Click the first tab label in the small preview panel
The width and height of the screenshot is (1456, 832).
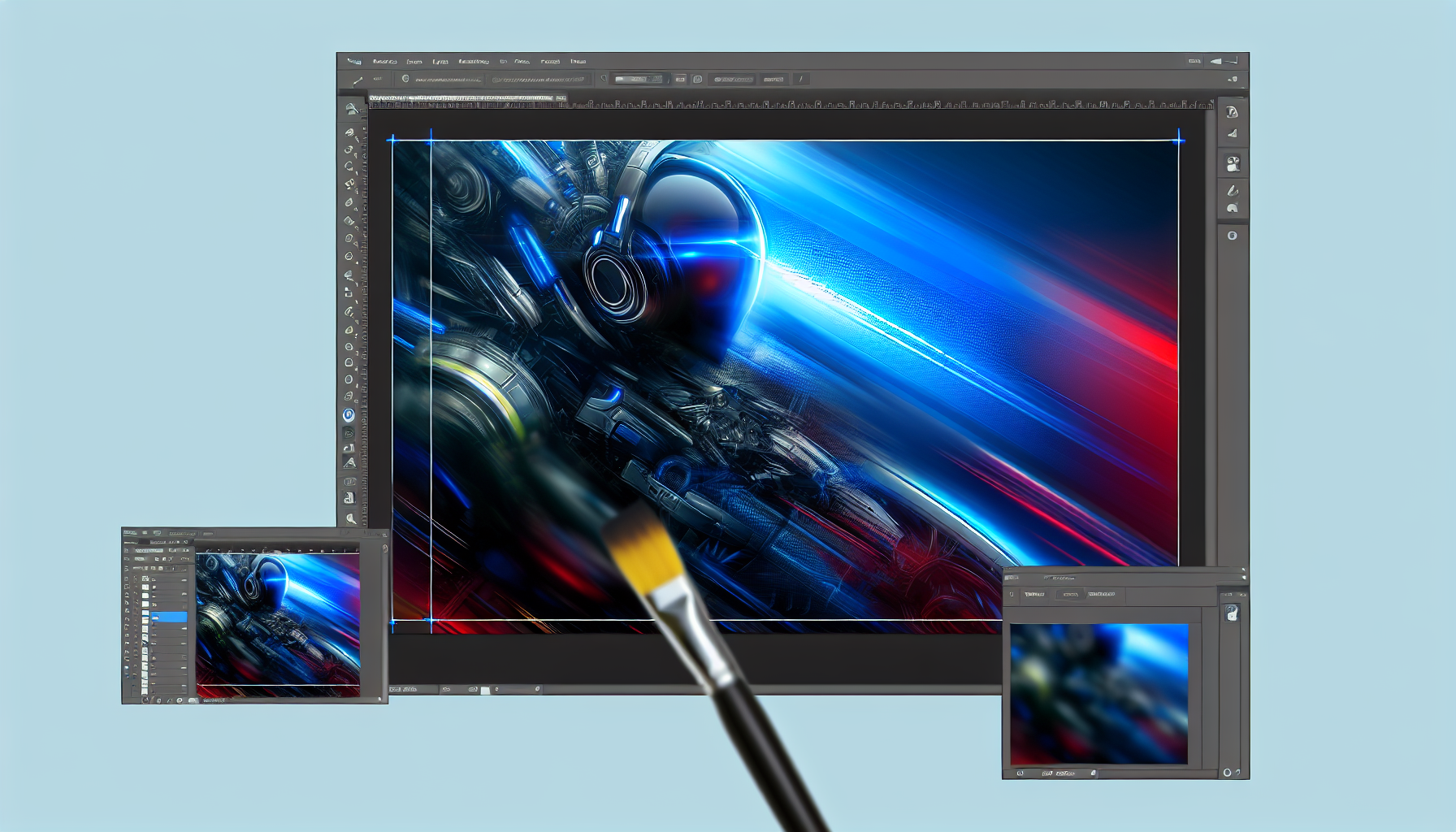[1034, 595]
